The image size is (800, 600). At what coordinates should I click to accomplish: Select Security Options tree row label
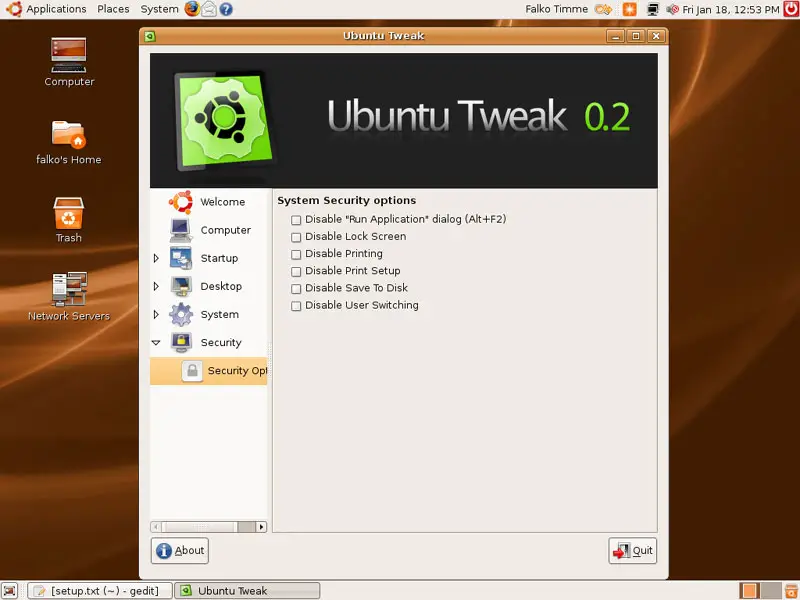237,371
